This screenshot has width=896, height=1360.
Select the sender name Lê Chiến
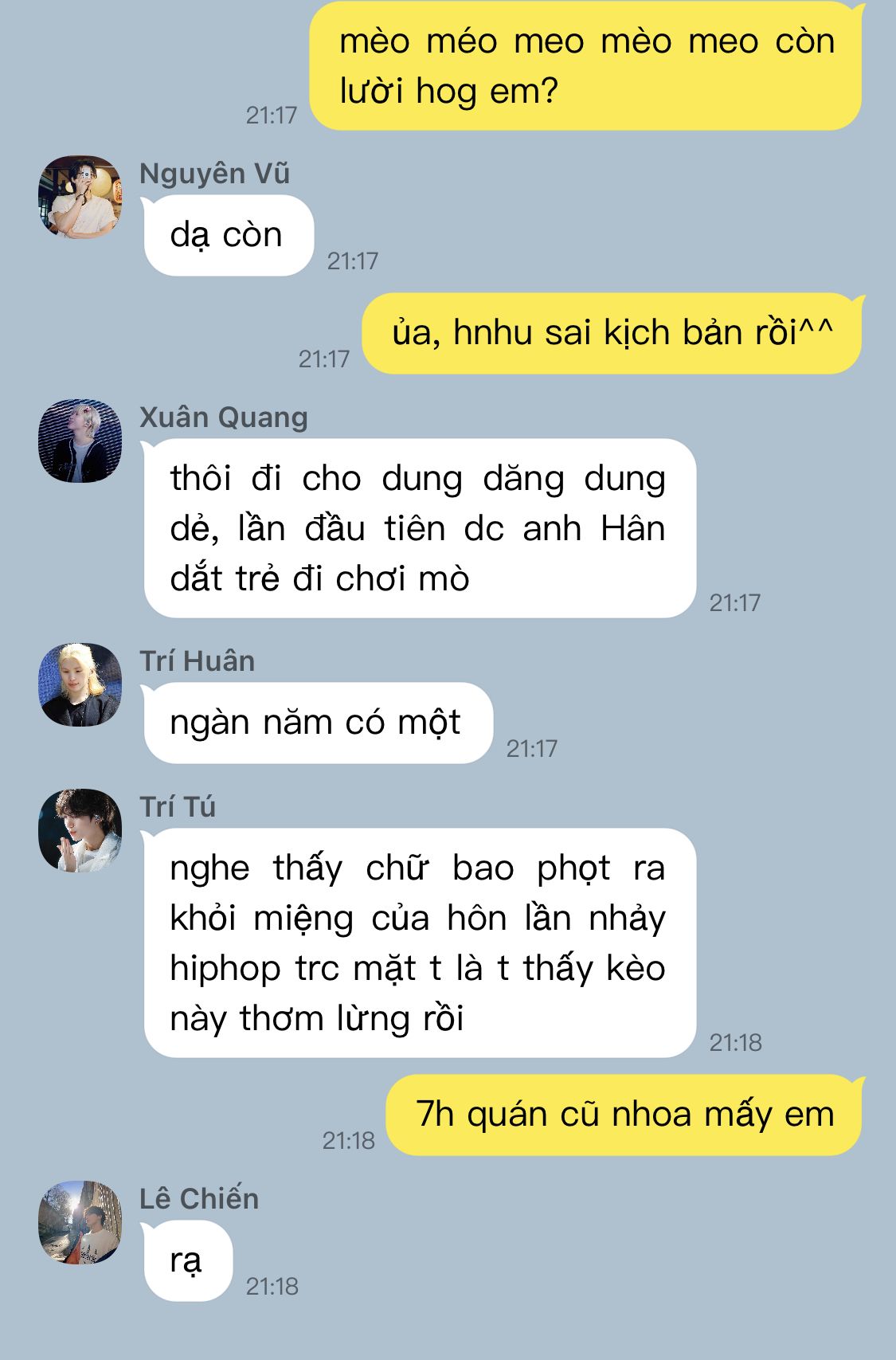[199, 1199]
